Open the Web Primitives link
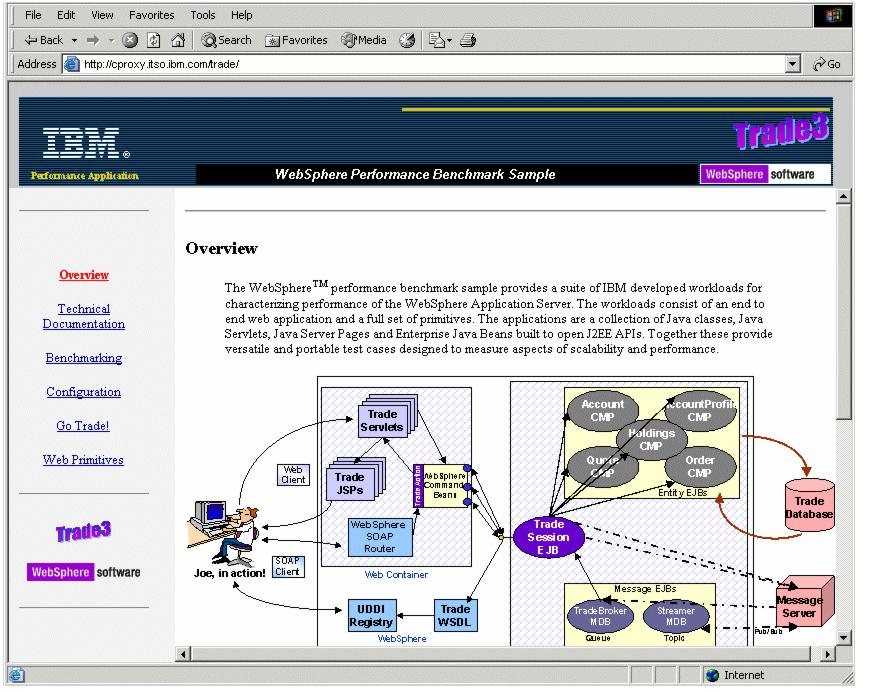The height and width of the screenshot is (692, 891). pos(83,460)
